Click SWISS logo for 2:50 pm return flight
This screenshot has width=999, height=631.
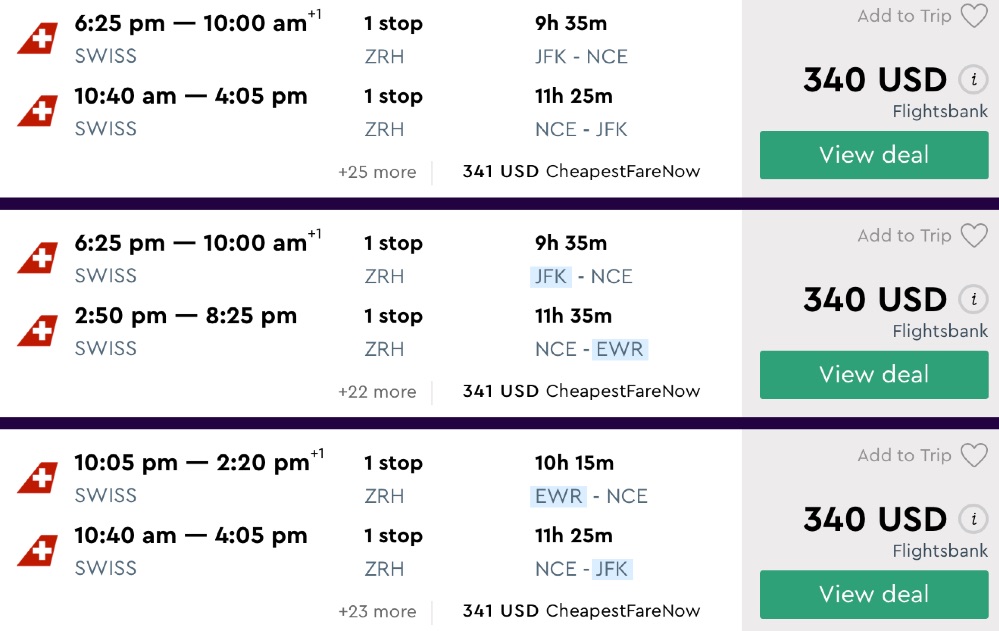(x=37, y=331)
